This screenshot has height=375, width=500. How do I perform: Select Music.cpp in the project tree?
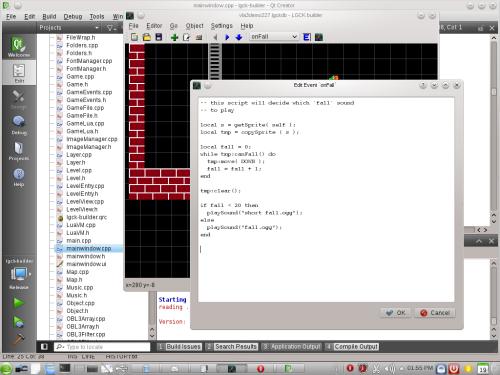pyautogui.click(x=80, y=287)
